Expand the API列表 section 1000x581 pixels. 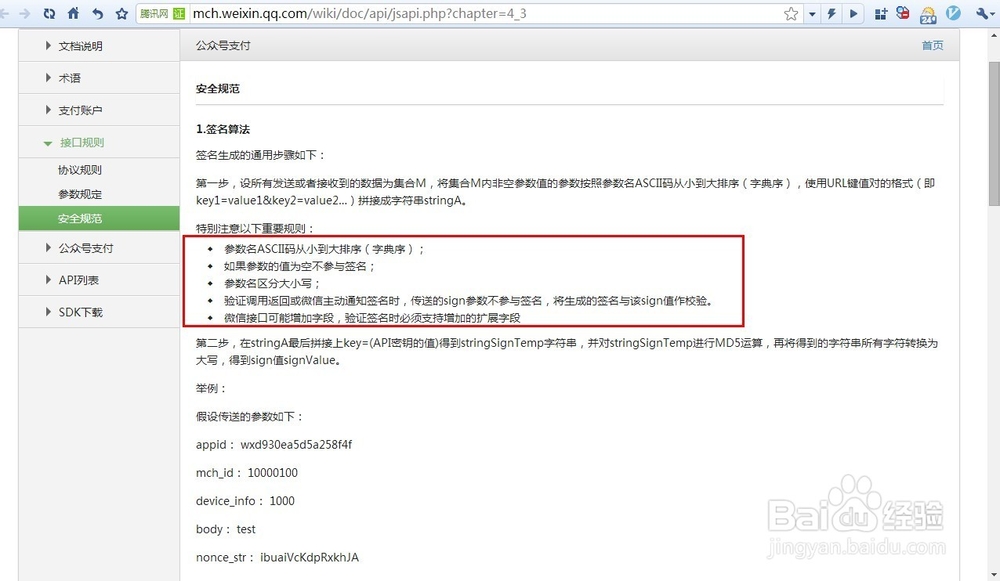pos(99,280)
